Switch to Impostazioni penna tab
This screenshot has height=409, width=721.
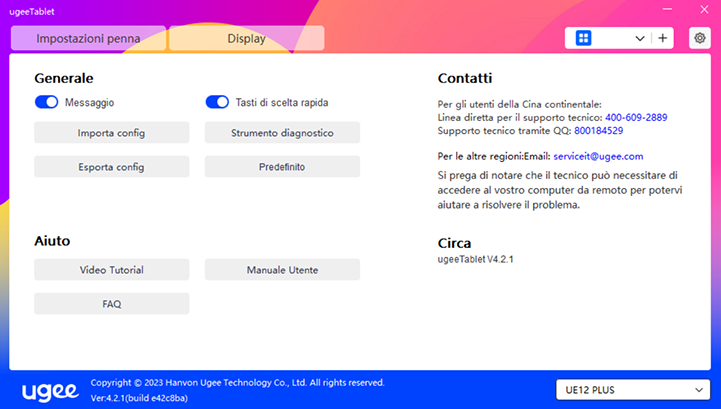tap(88, 39)
